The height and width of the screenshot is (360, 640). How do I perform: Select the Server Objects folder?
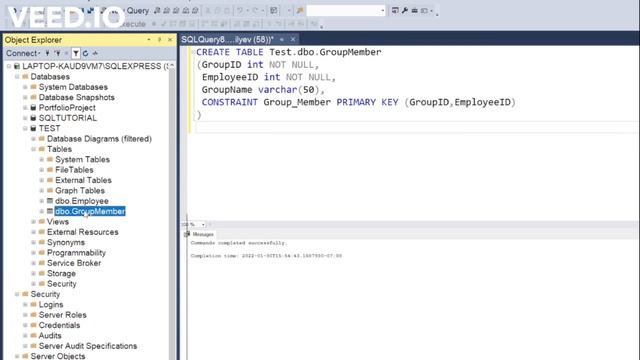coord(58,356)
